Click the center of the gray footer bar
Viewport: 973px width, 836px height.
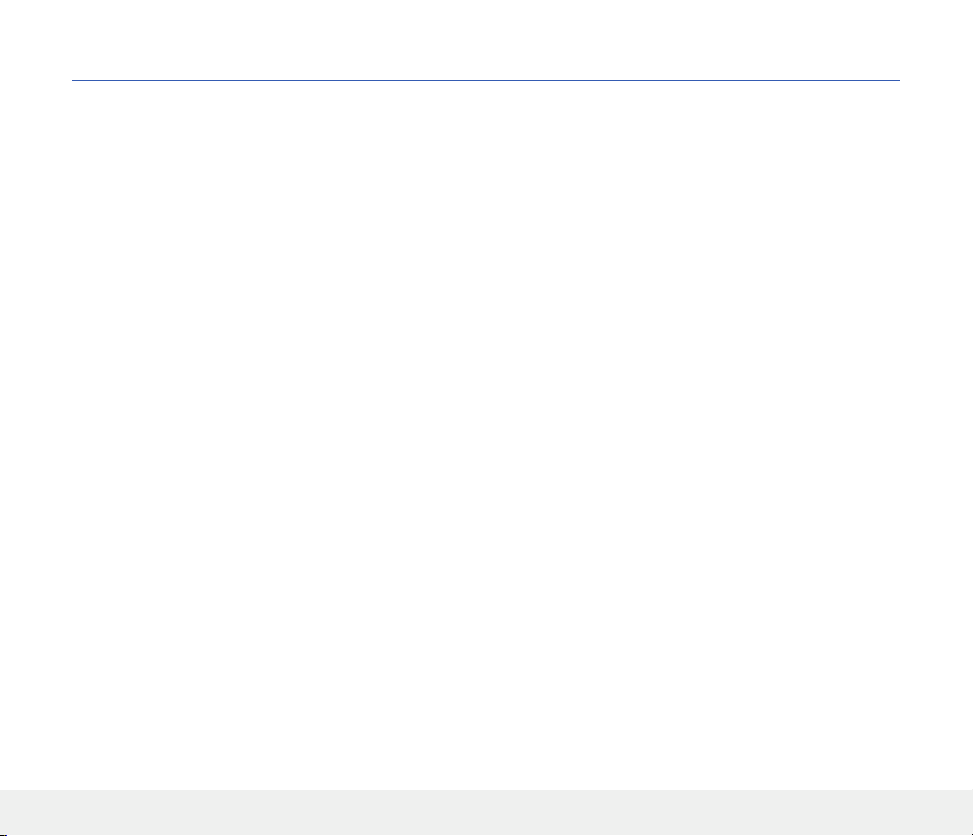pyautogui.click(x=486, y=812)
